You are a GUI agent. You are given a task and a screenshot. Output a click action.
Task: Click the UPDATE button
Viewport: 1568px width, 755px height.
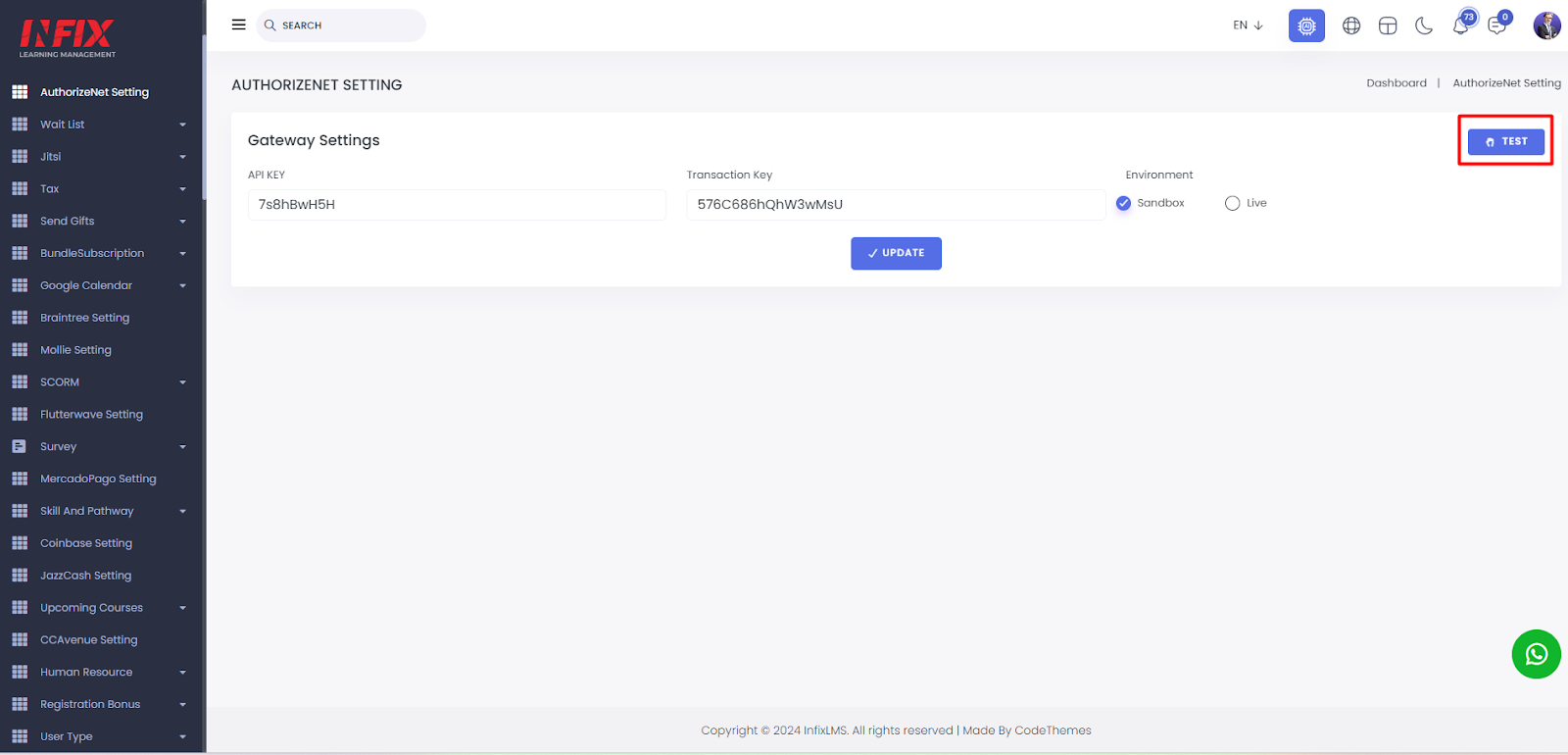tap(896, 253)
